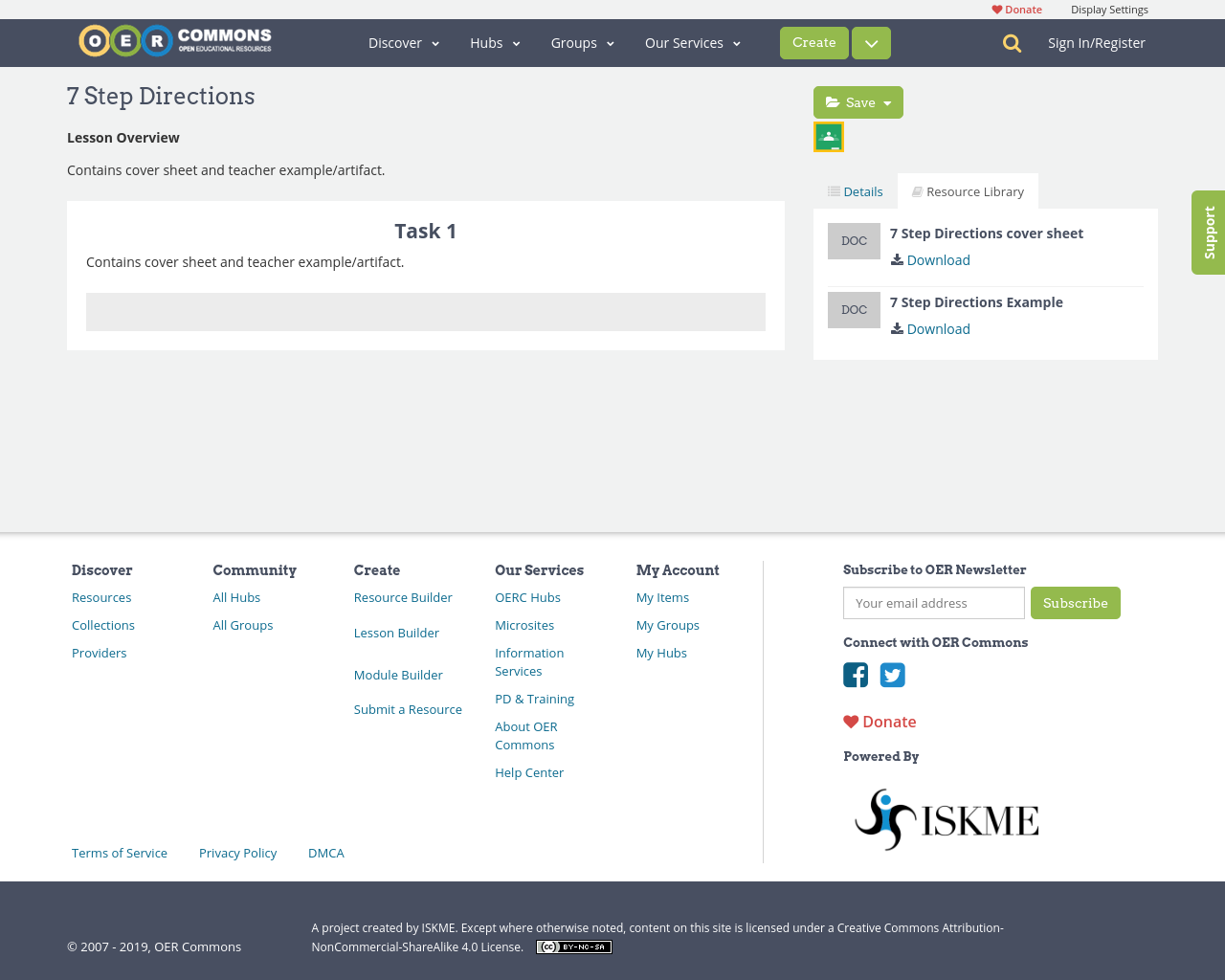Open OER Commons Facebook page
1225x980 pixels.
tap(855, 675)
